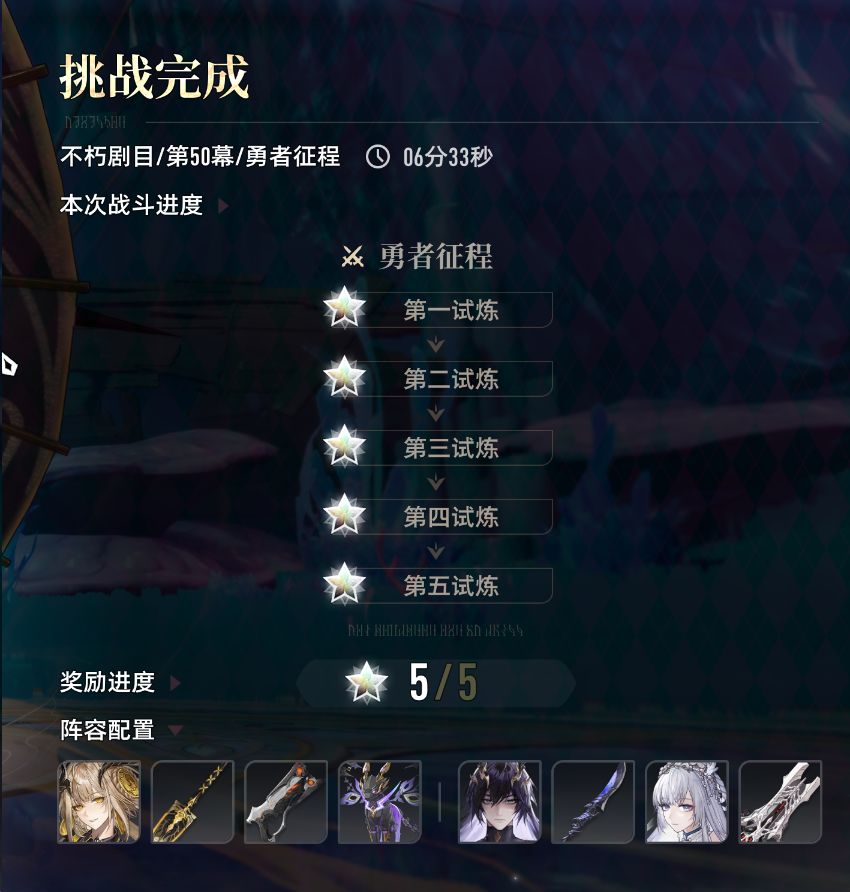The width and height of the screenshot is (850, 892).
Task: Click the gray and orange greatsword icon
Action: click(x=286, y=802)
